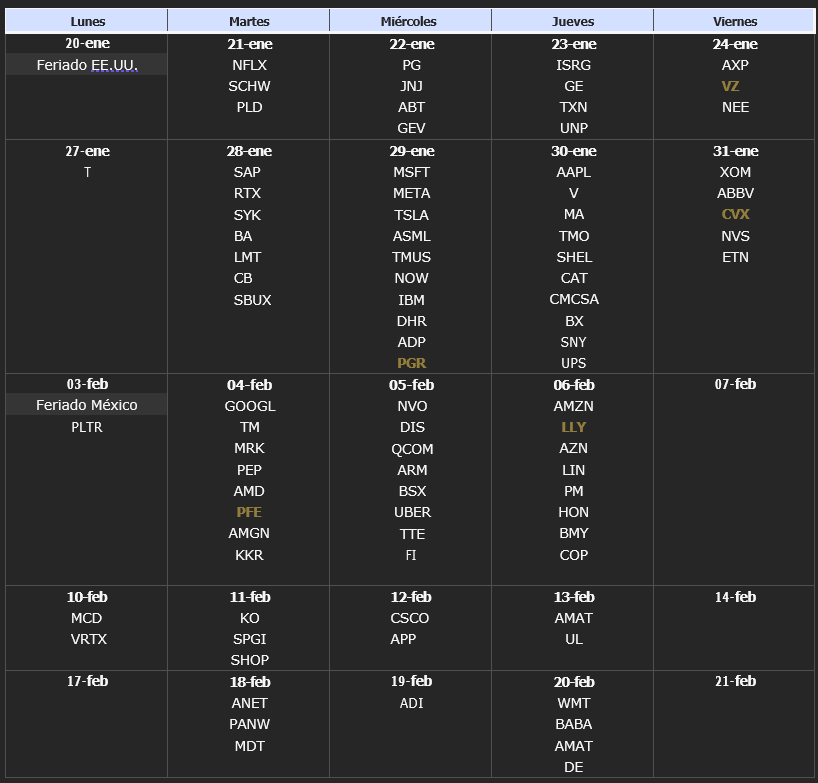Select the Jueves column header
Image resolution: width=818 pixels, height=783 pixels.
click(x=573, y=21)
